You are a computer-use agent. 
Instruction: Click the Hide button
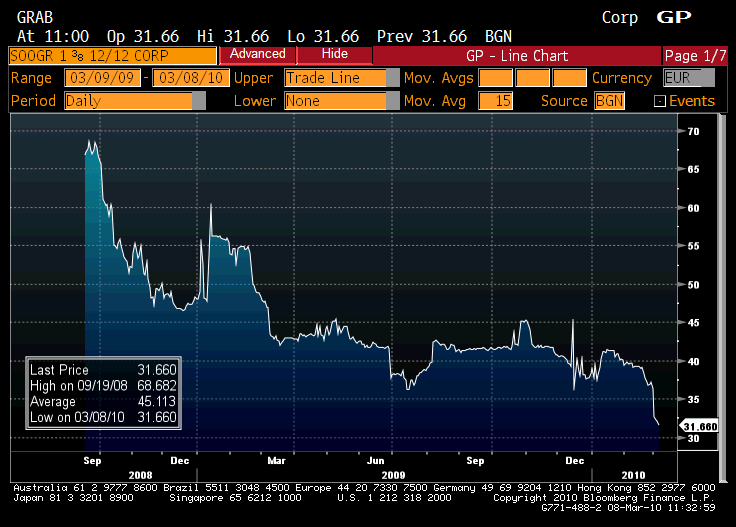[x=334, y=54]
